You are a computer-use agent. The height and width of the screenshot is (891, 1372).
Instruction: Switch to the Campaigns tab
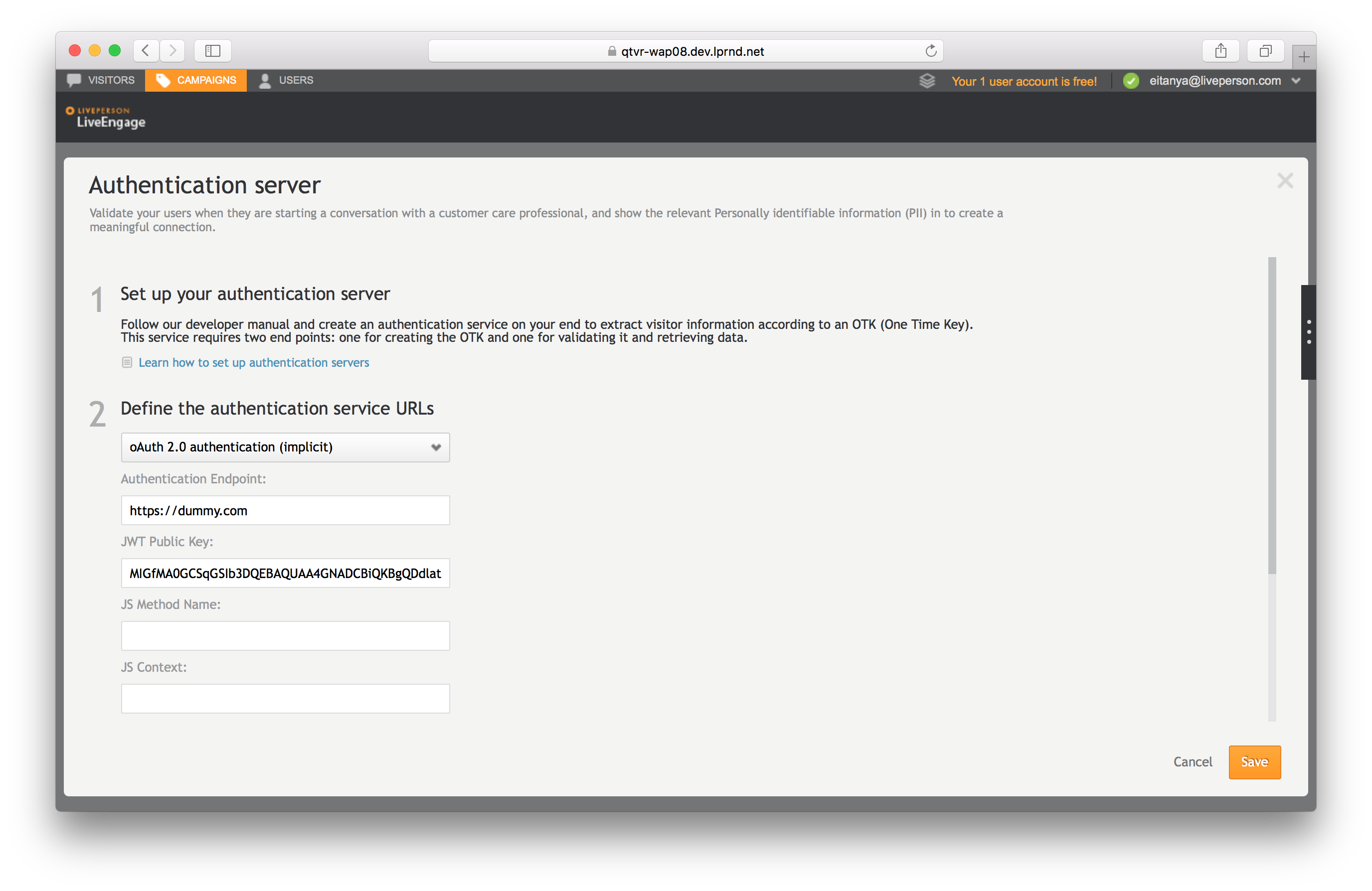[x=196, y=80]
